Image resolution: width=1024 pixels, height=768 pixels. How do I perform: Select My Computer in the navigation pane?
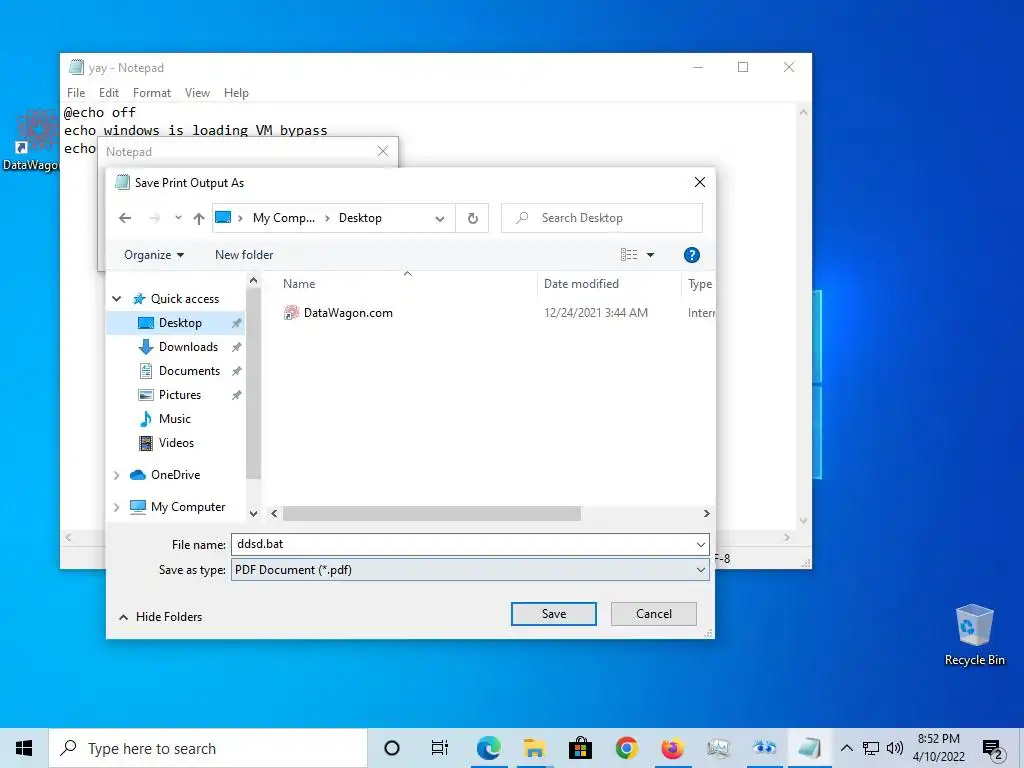pyautogui.click(x=187, y=507)
